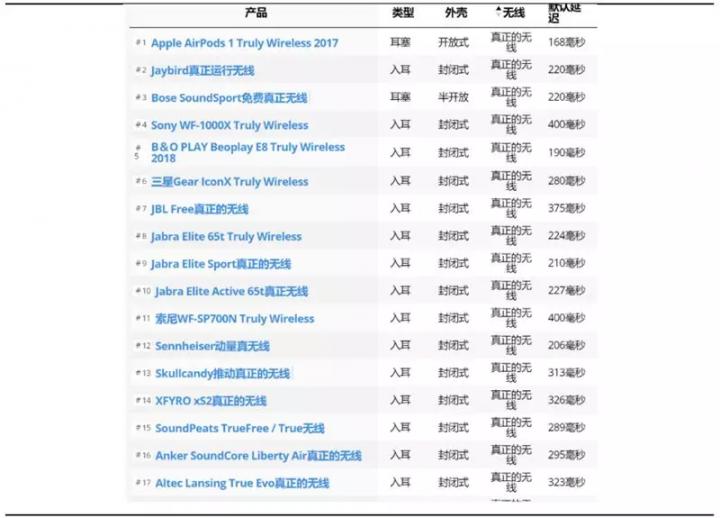Image resolution: width=720 pixels, height=518 pixels.
Task: Click the 产品 column header
Action: pos(256,12)
